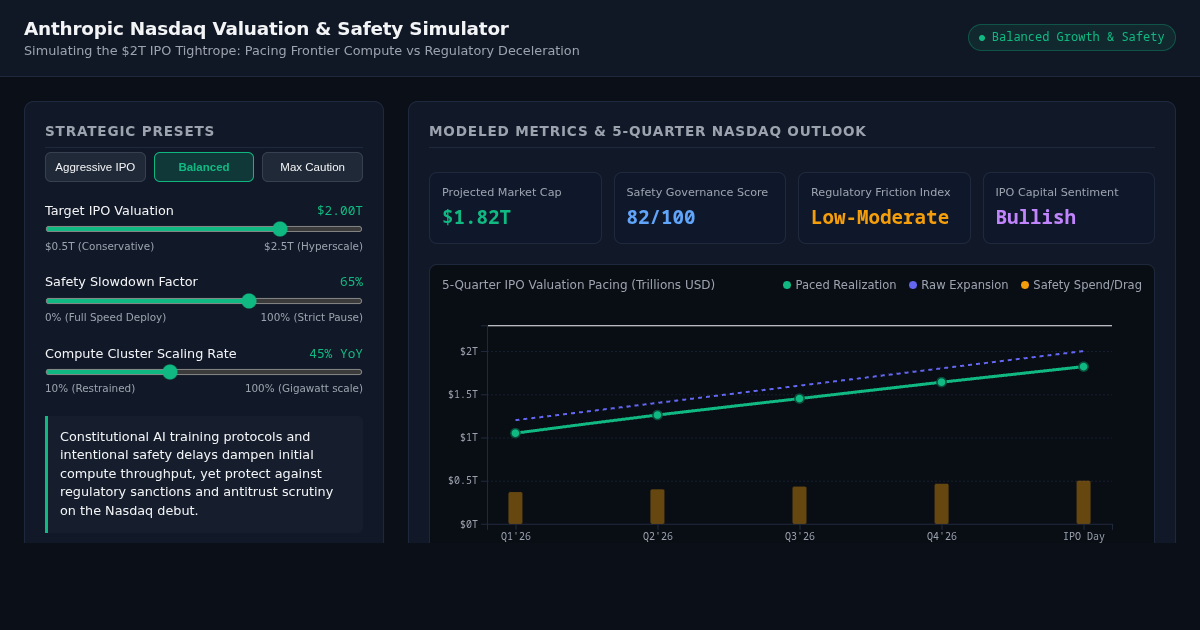Image resolution: width=1200 pixels, height=630 pixels.
Task: Click the simulator page title
Action: pos(266,28)
